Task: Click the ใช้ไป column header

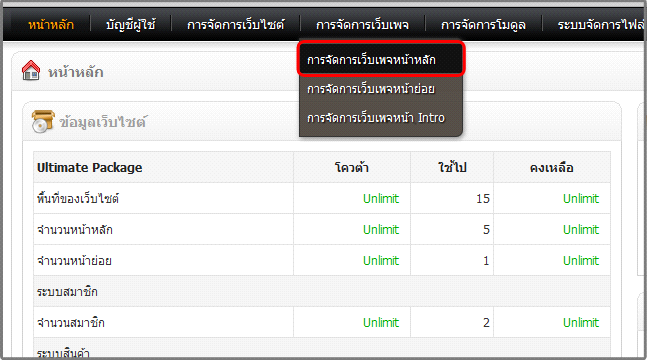Action: pos(452,167)
